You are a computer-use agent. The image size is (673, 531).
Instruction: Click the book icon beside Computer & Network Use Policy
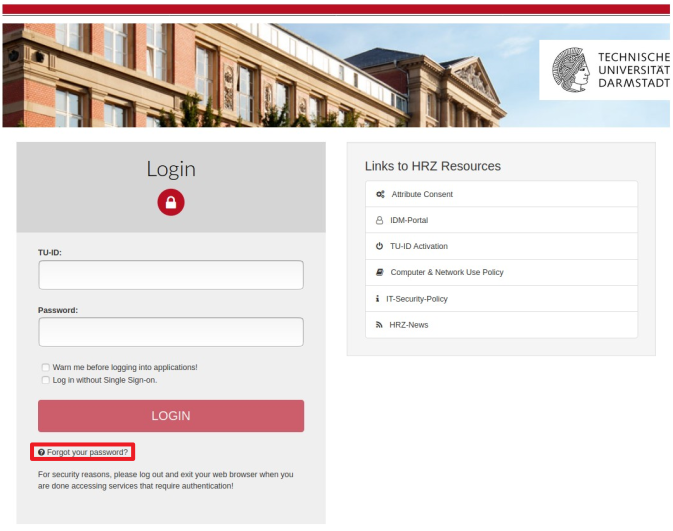[379, 272]
